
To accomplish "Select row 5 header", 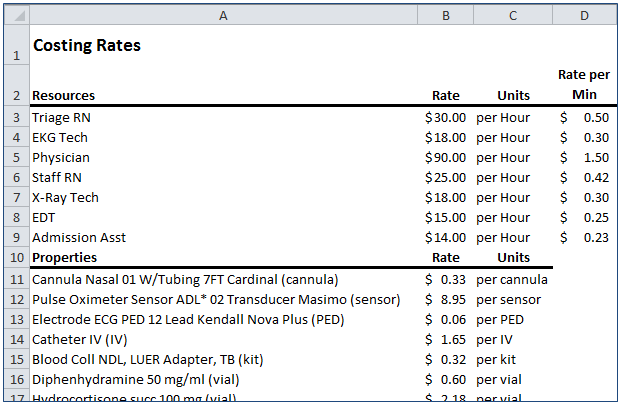I will [x=16, y=157].
